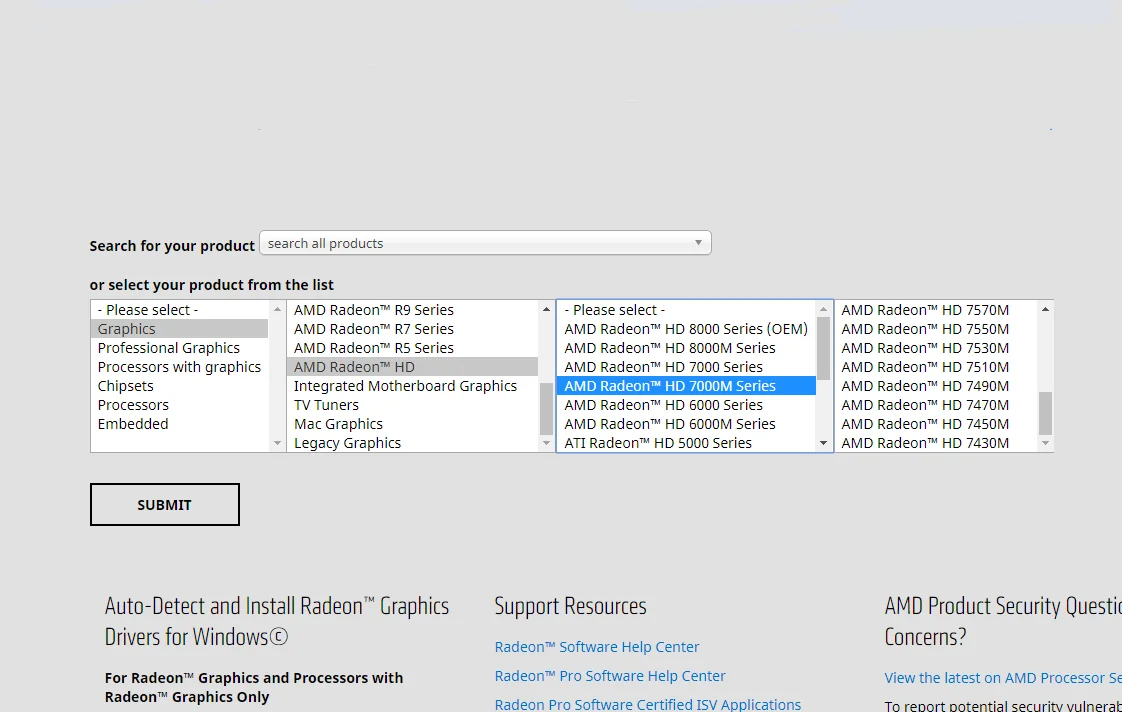Click the SUBMIT button
The image size is (1122, 712).
point(165,504)
